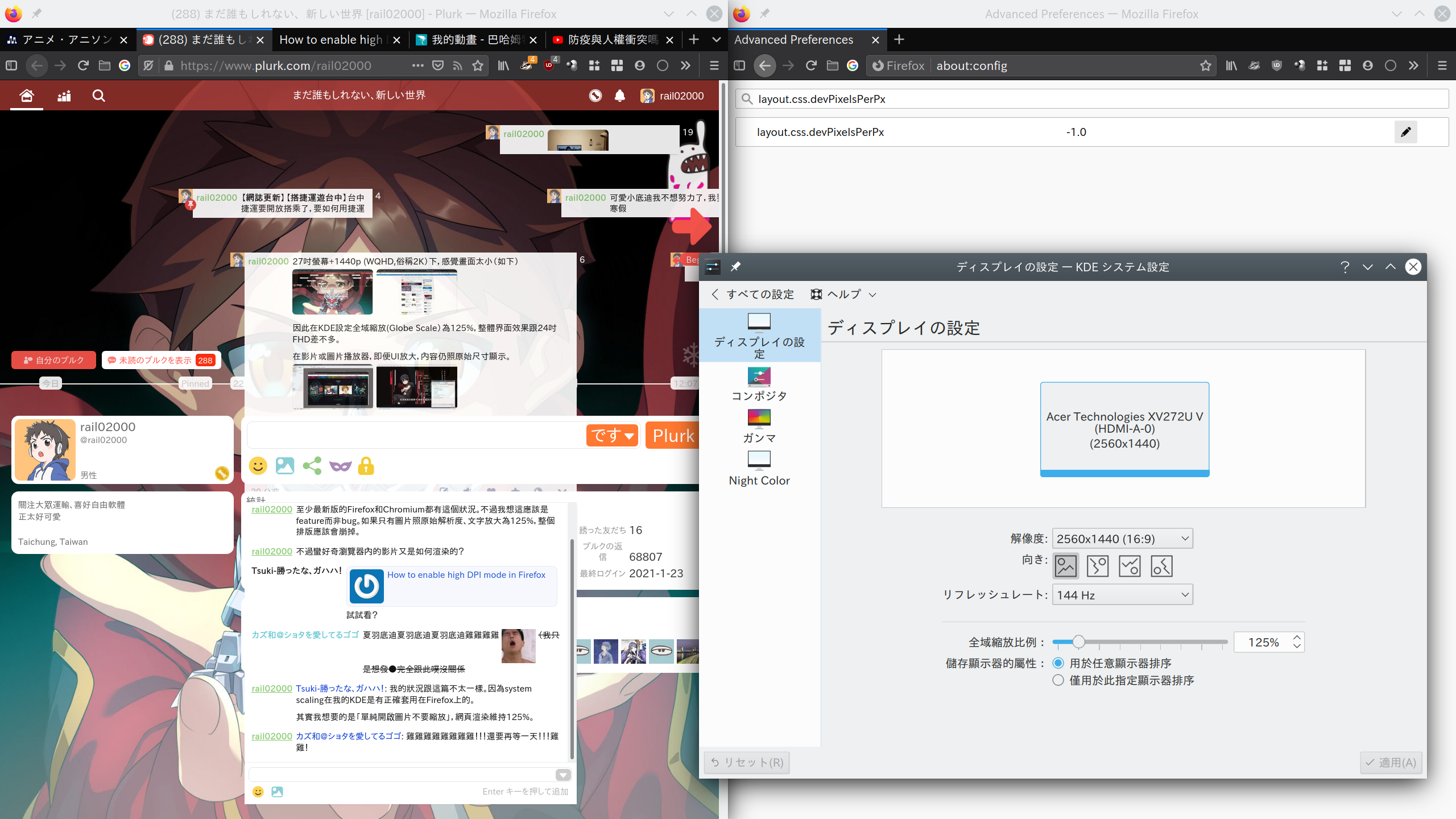Screen dimensions: 1456x819
Task: Show more toolbar items in right Firefox
Action: (x=1413, y=65)
